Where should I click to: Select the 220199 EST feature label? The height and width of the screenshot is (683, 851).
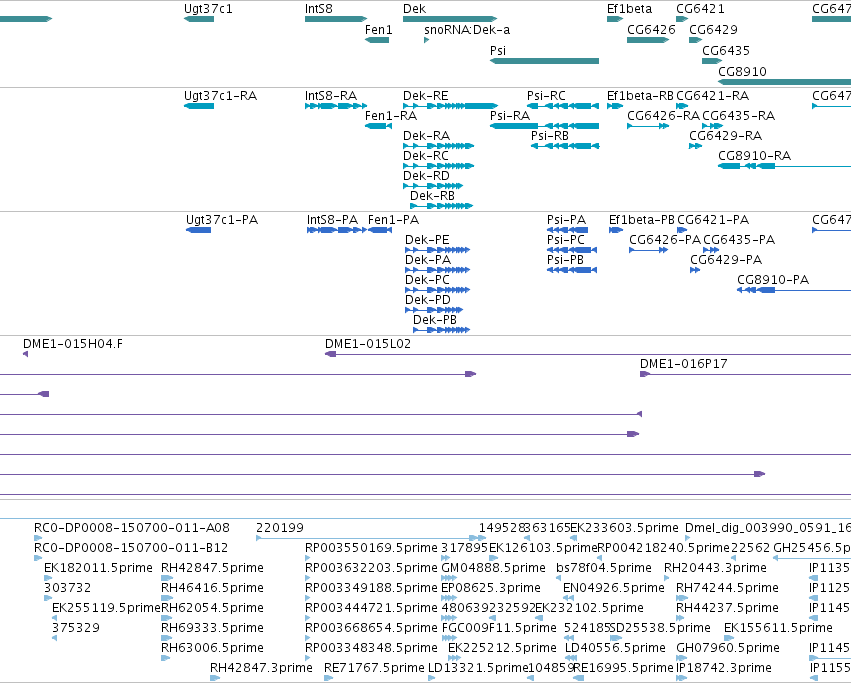pyautogui.click(x=280, y=528)
